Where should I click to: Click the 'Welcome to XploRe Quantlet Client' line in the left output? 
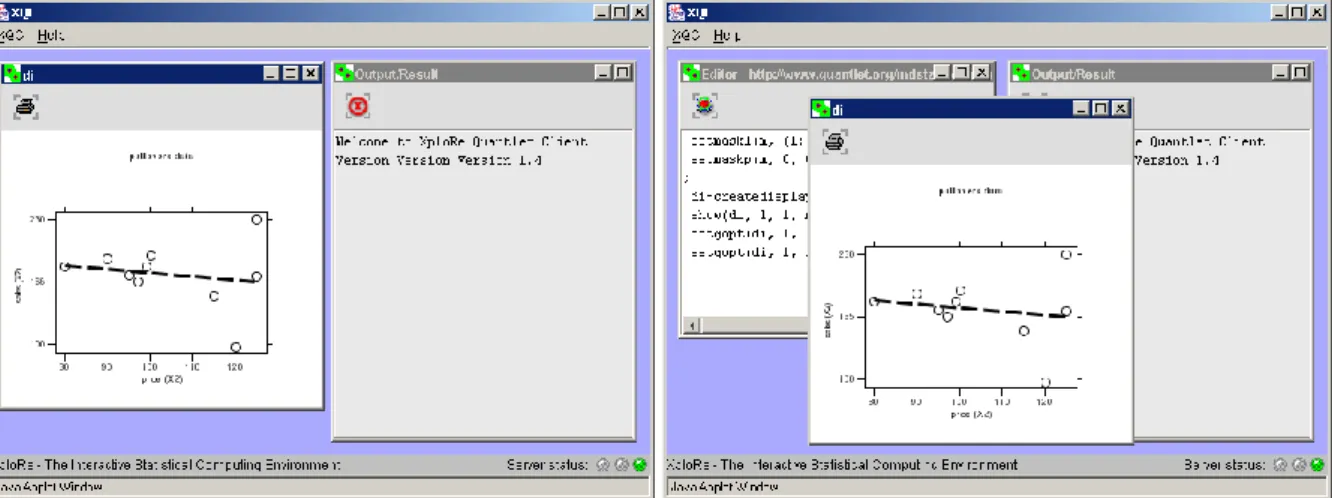461,142
